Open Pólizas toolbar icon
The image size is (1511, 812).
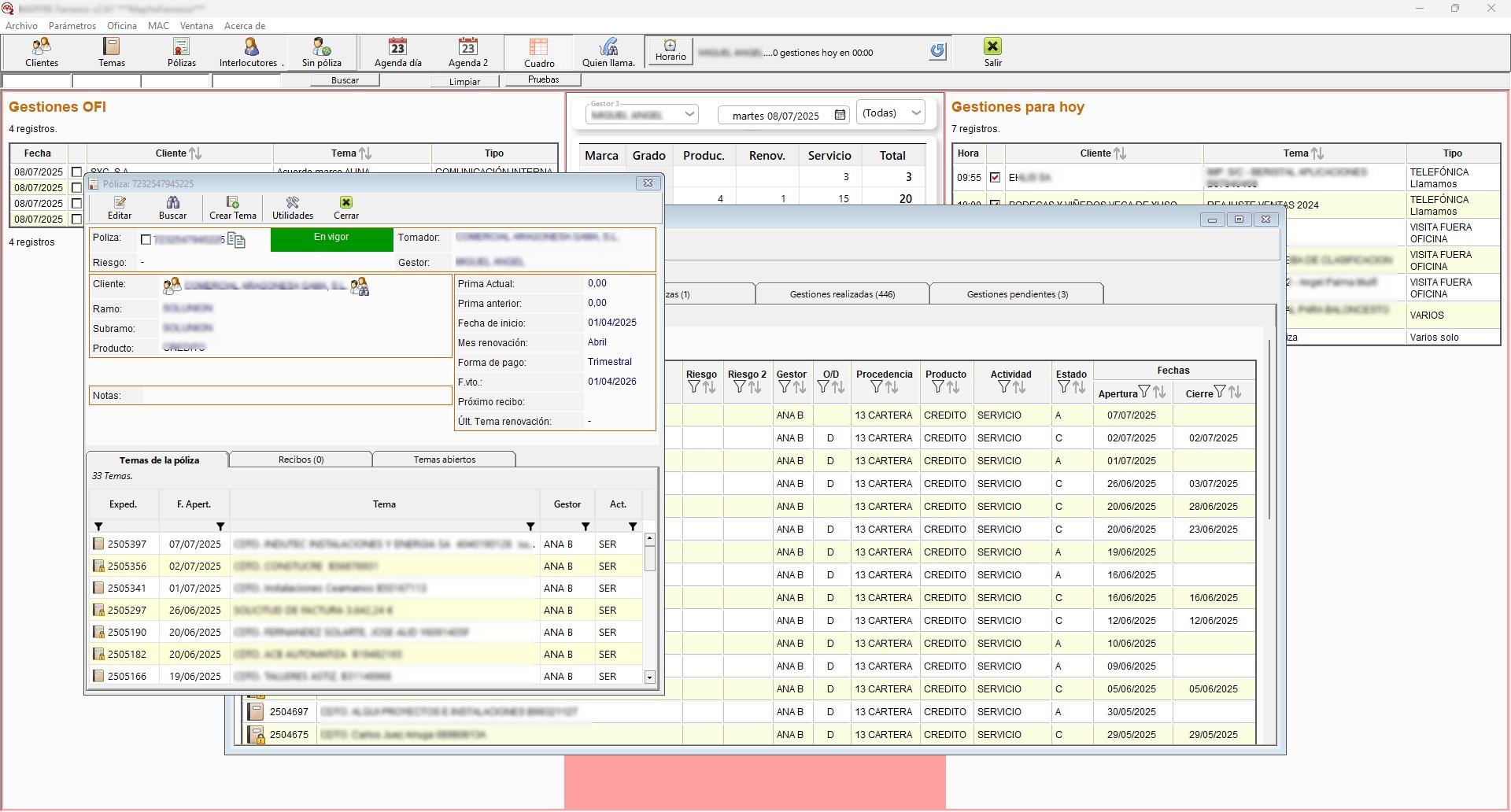(182, 53)
